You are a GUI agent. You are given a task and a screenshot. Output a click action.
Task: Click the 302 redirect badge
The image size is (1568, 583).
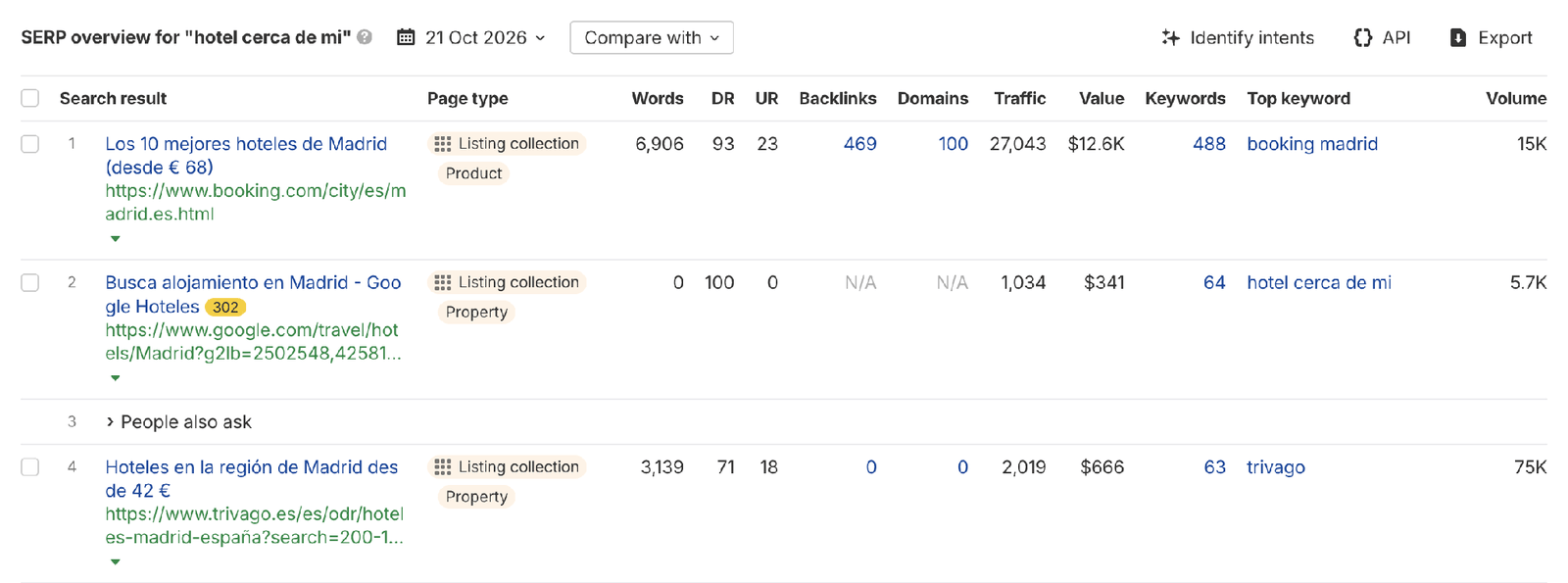click(225, 307)
